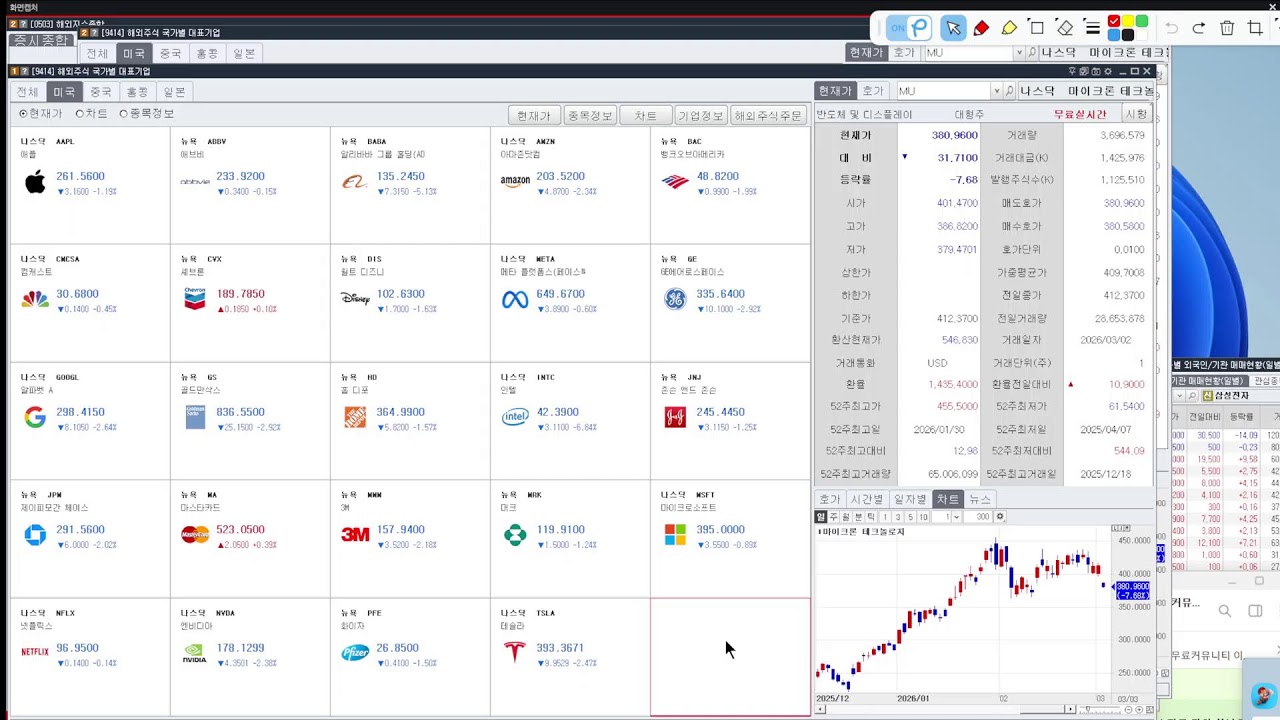Select daily 일 chart period
The width and height of the screenshot is (1280, 720).
(x=821, y=517)
